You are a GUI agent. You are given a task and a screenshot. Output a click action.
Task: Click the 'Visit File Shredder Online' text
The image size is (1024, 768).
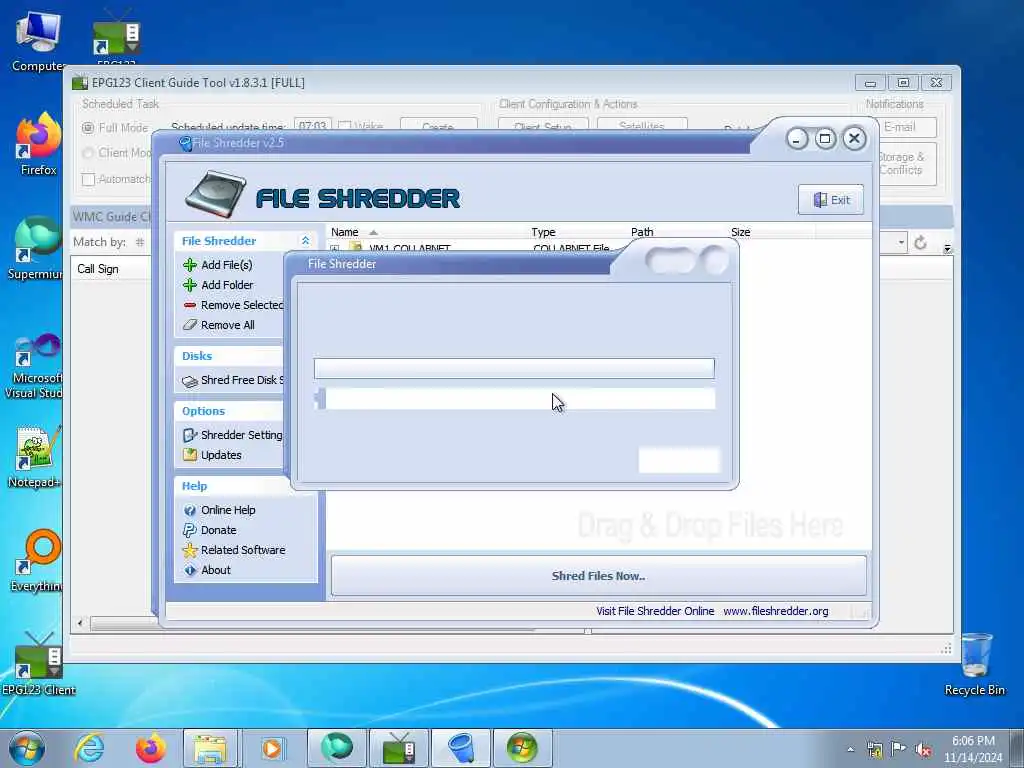point(655,611)
